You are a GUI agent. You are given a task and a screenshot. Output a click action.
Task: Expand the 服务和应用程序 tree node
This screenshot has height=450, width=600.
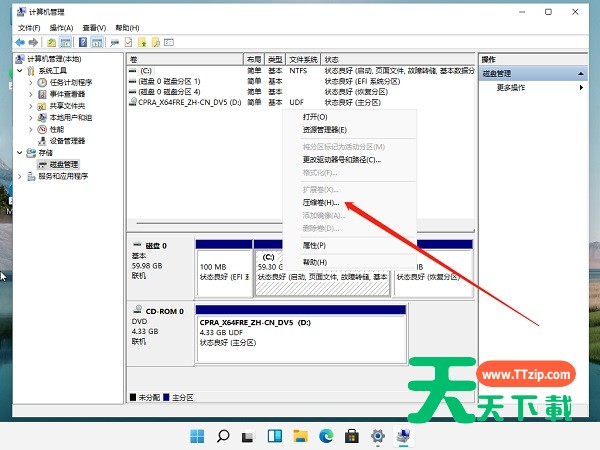click(x=21, y=176)
